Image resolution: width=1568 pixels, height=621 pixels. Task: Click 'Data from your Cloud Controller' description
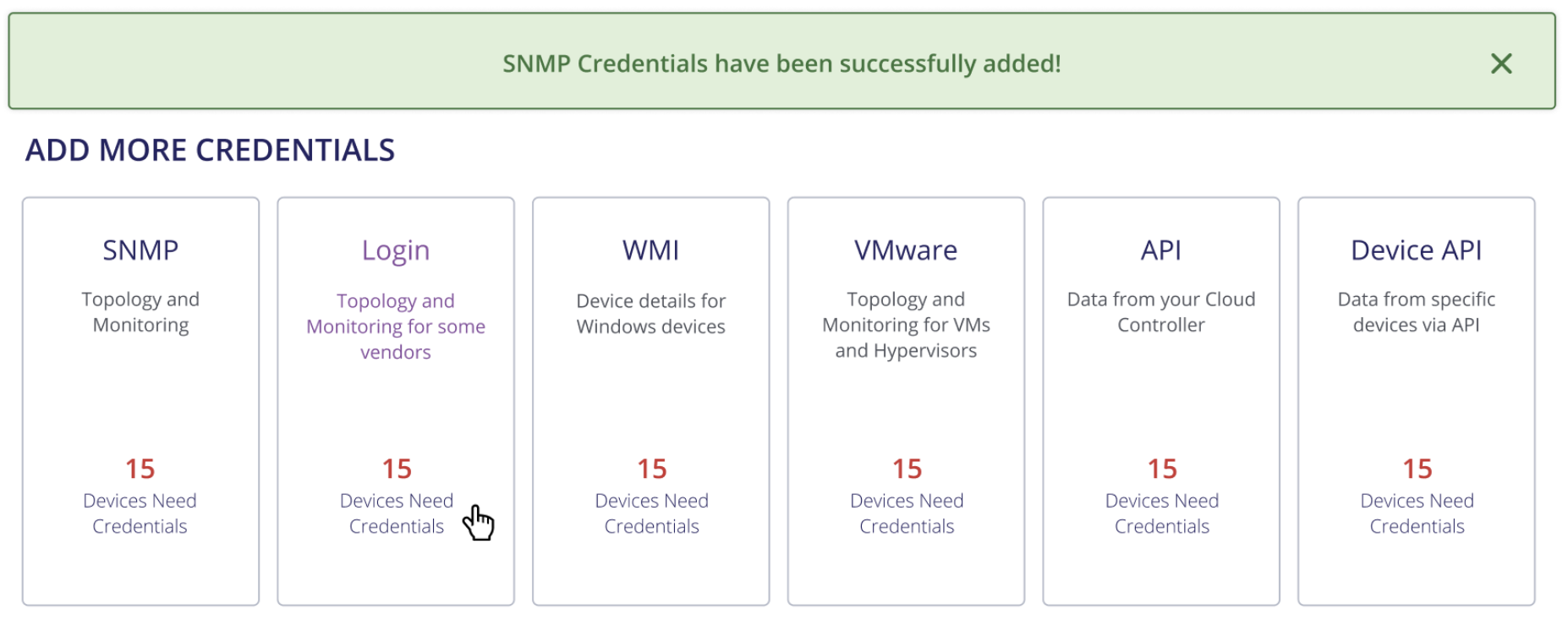tap(1161, 312)
